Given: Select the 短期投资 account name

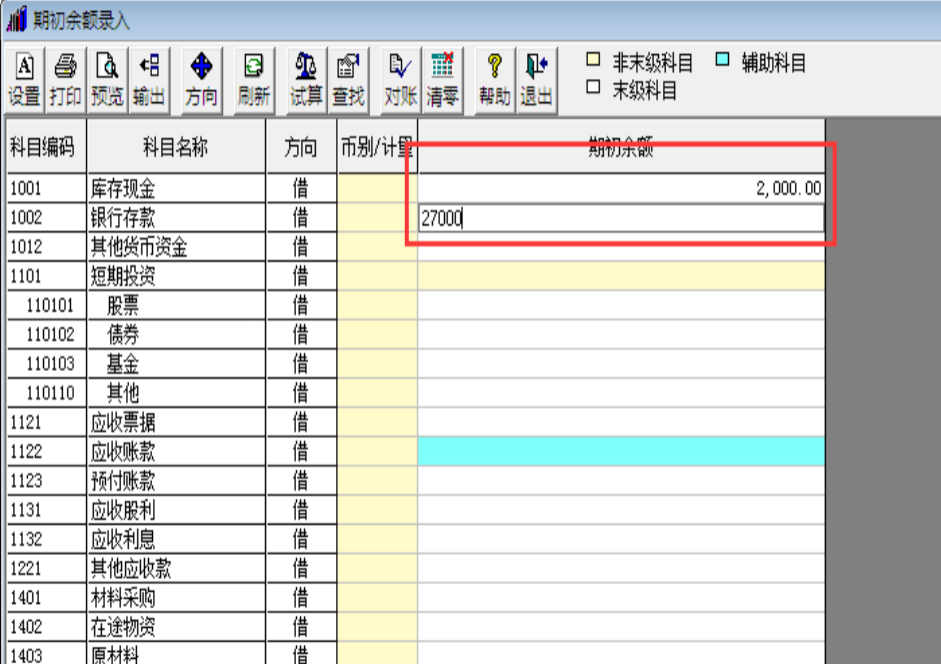Looking at the screenshot, I should pos(122,276).
